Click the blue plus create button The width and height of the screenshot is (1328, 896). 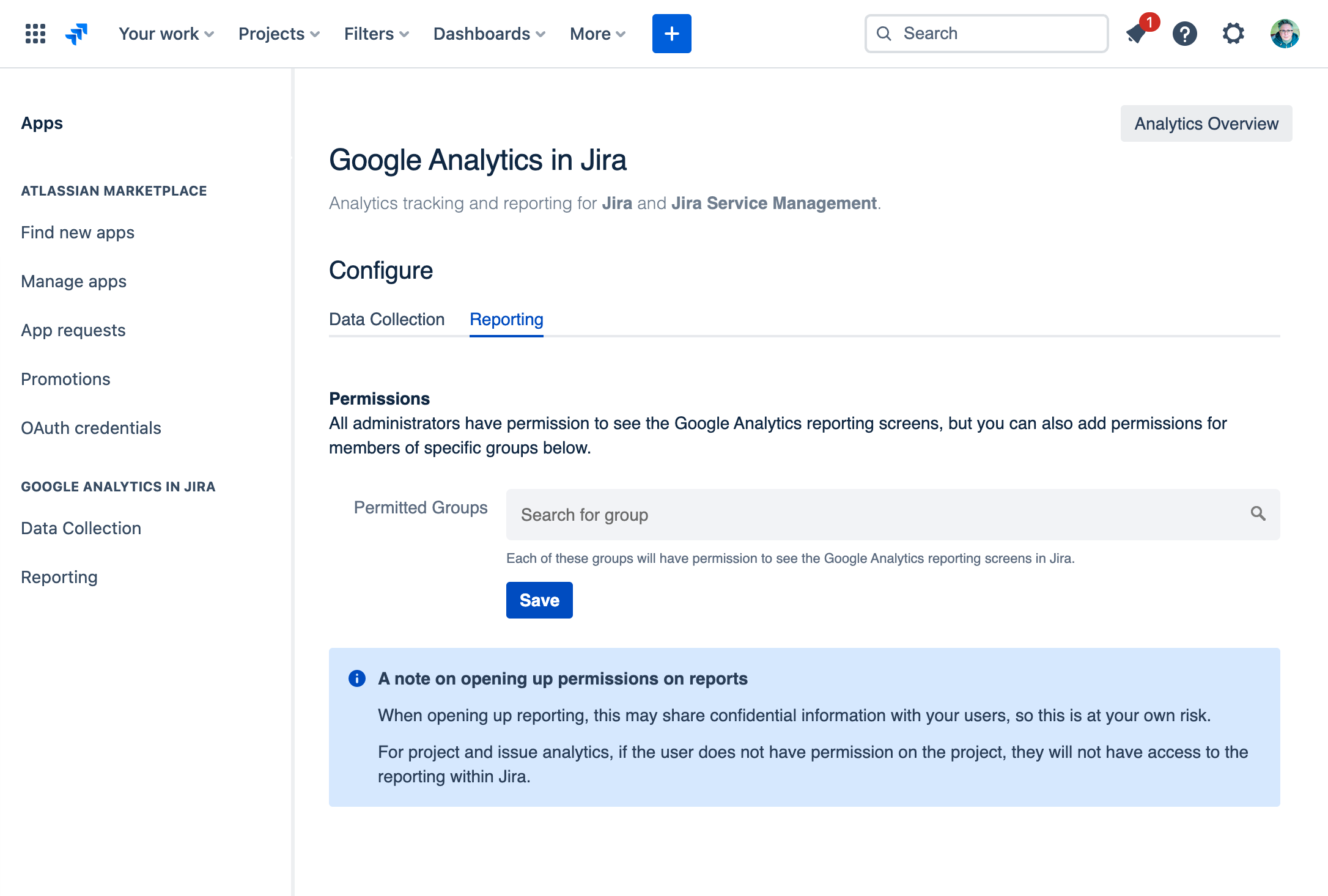click(x=671, y=34)
